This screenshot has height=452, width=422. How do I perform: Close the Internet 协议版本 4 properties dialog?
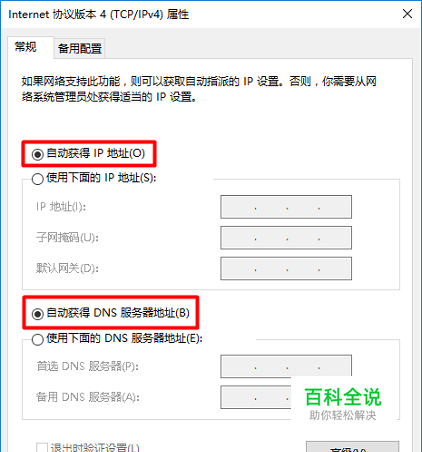(407, 14)
